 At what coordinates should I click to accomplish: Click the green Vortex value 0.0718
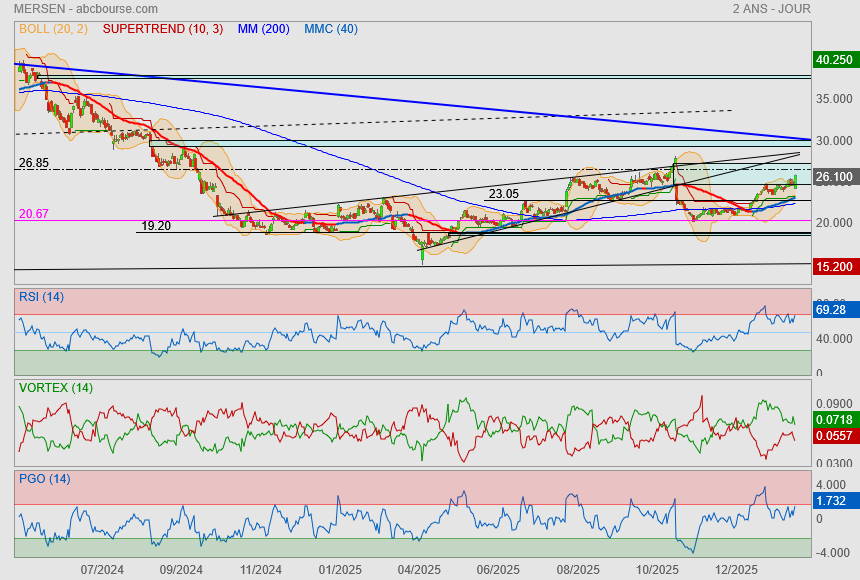(x=834, y=420)
